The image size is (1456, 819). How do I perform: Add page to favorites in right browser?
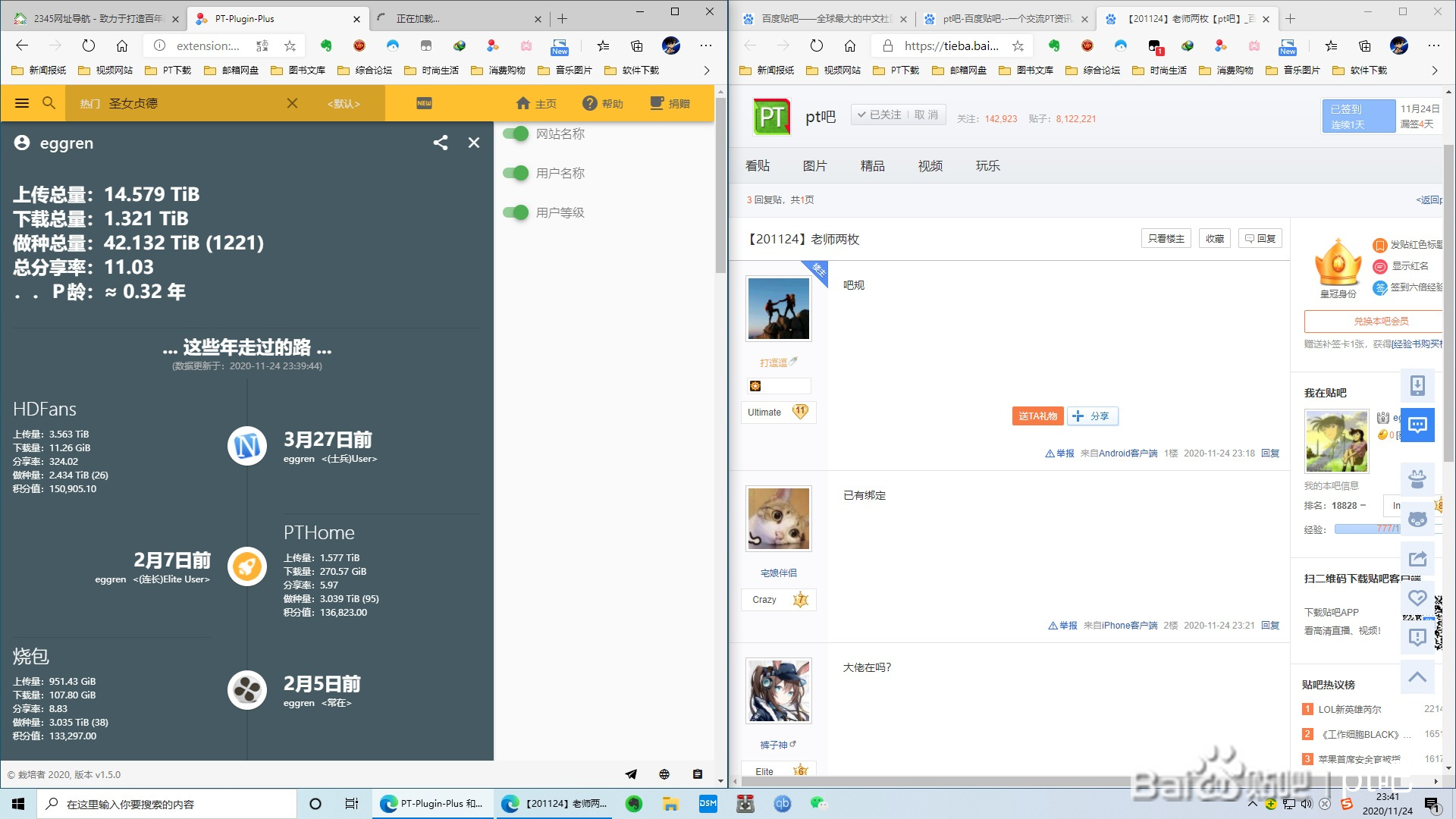tap(1018, 46)
